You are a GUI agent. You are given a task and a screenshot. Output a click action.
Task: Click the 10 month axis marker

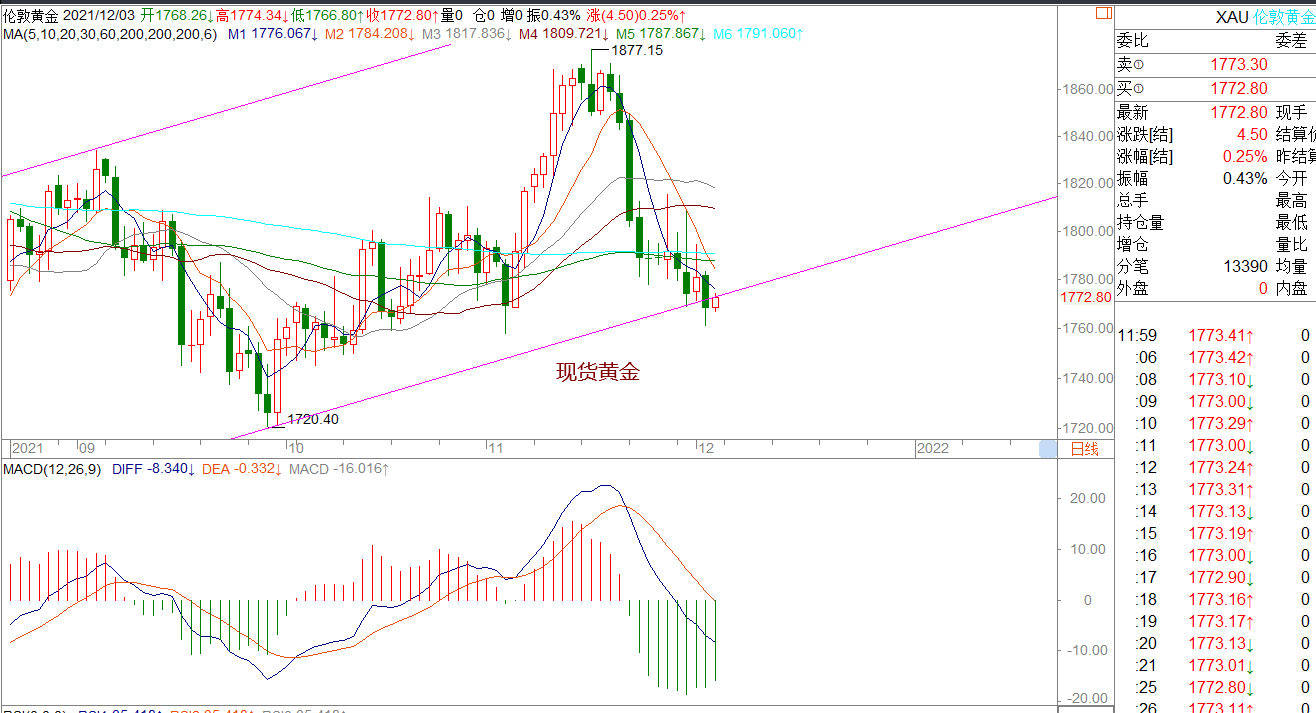click(295, 449)
